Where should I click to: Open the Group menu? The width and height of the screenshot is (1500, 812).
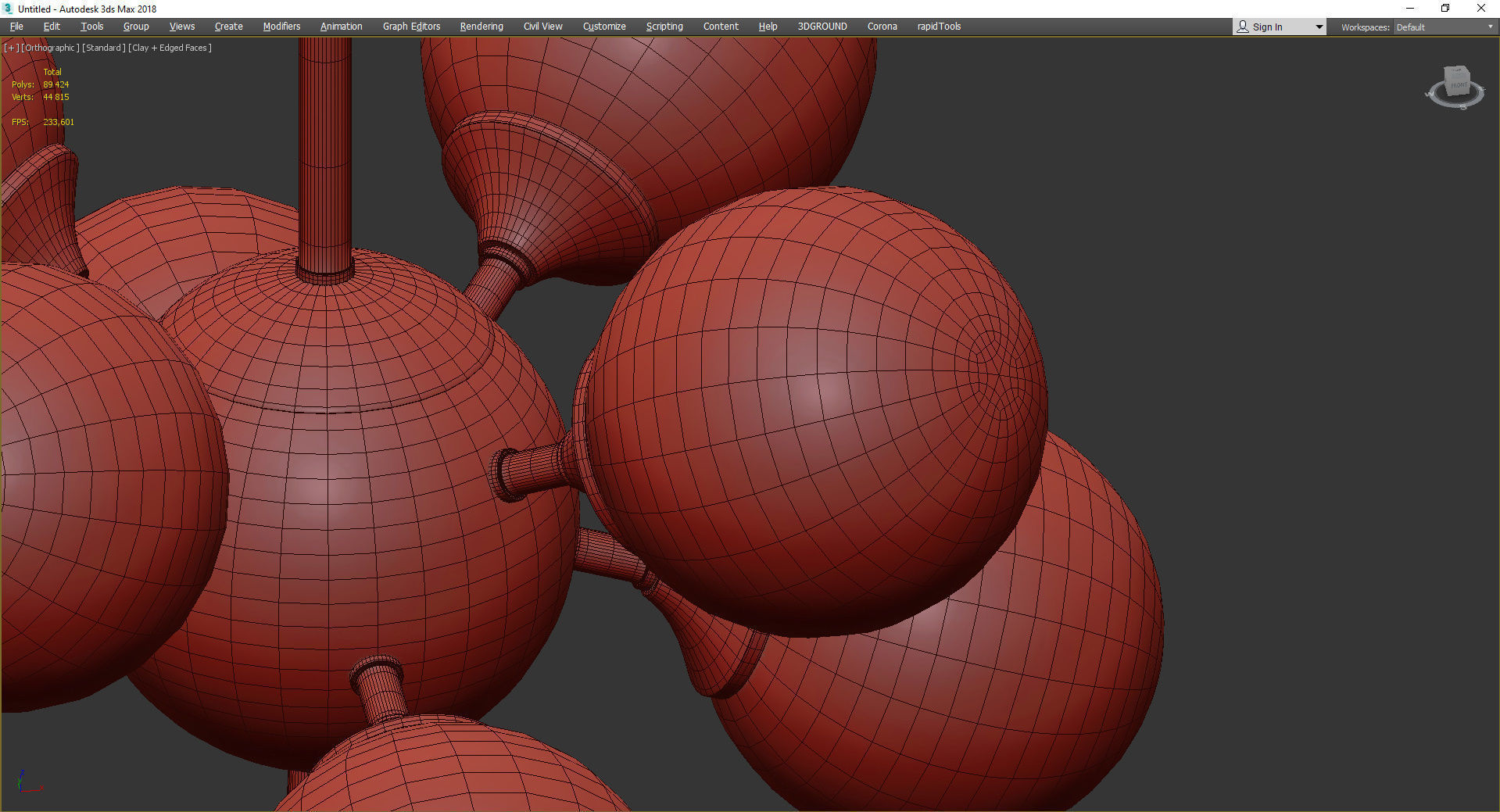point(136,27)
